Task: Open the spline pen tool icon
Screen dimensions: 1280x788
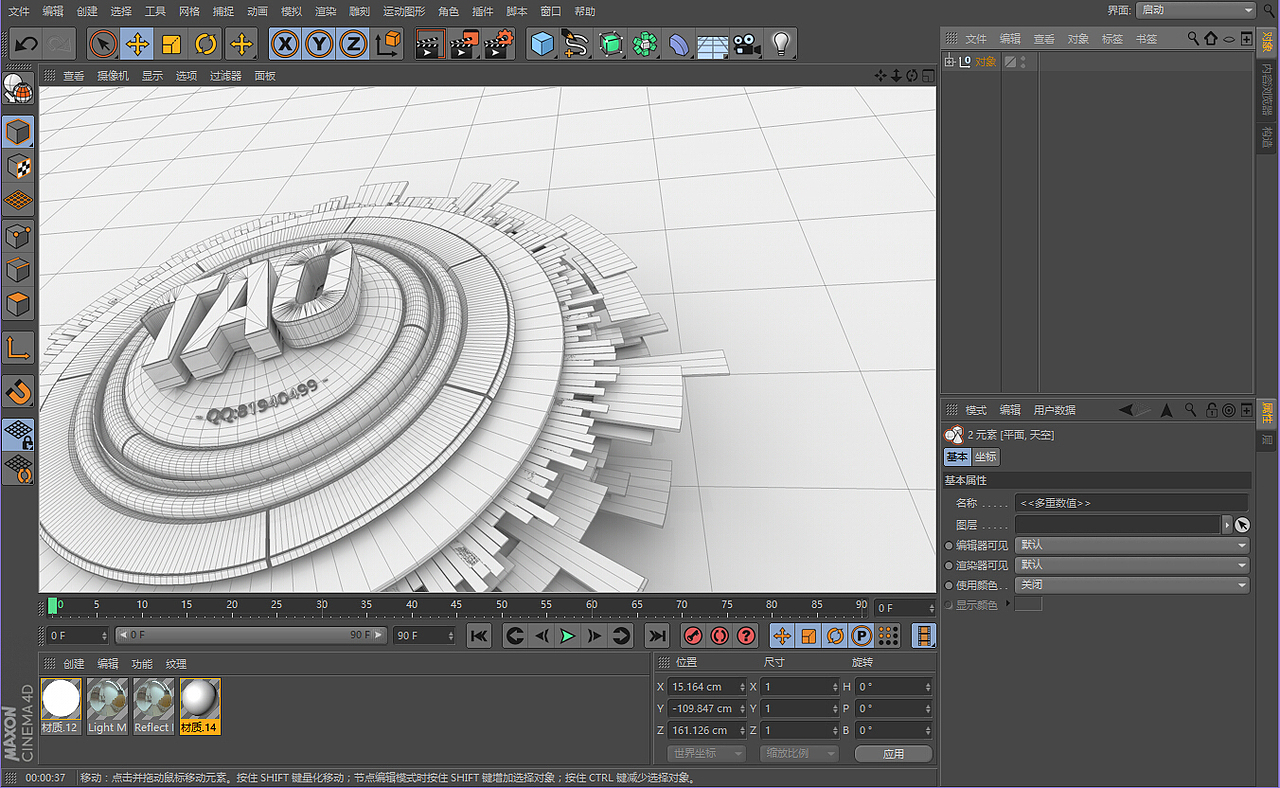Action: (x=575, y=44)
